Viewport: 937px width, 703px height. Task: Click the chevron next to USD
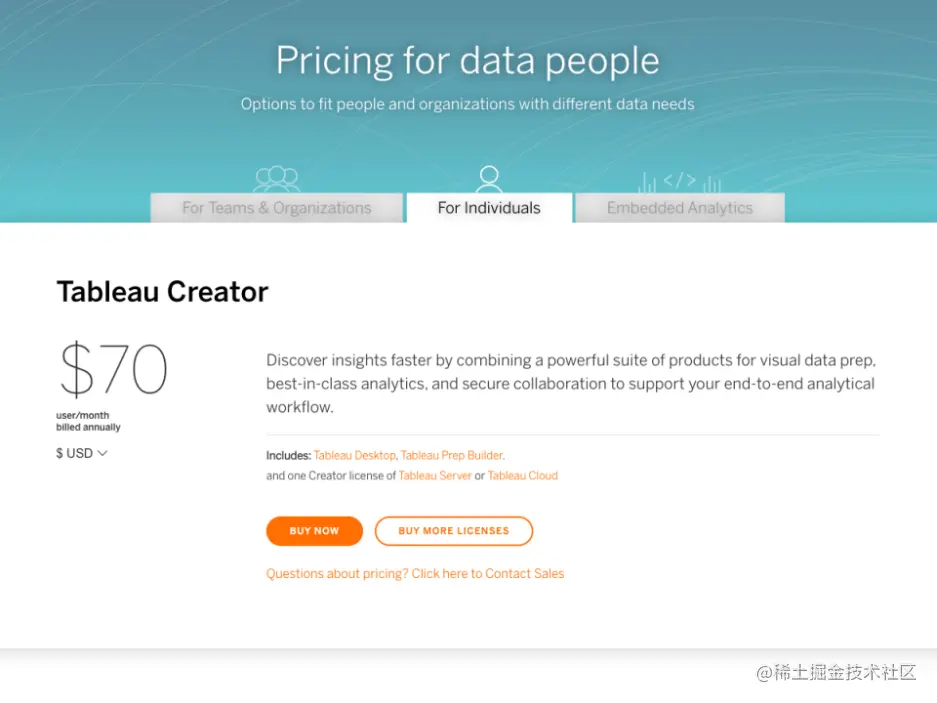click(x=102, y=453)
